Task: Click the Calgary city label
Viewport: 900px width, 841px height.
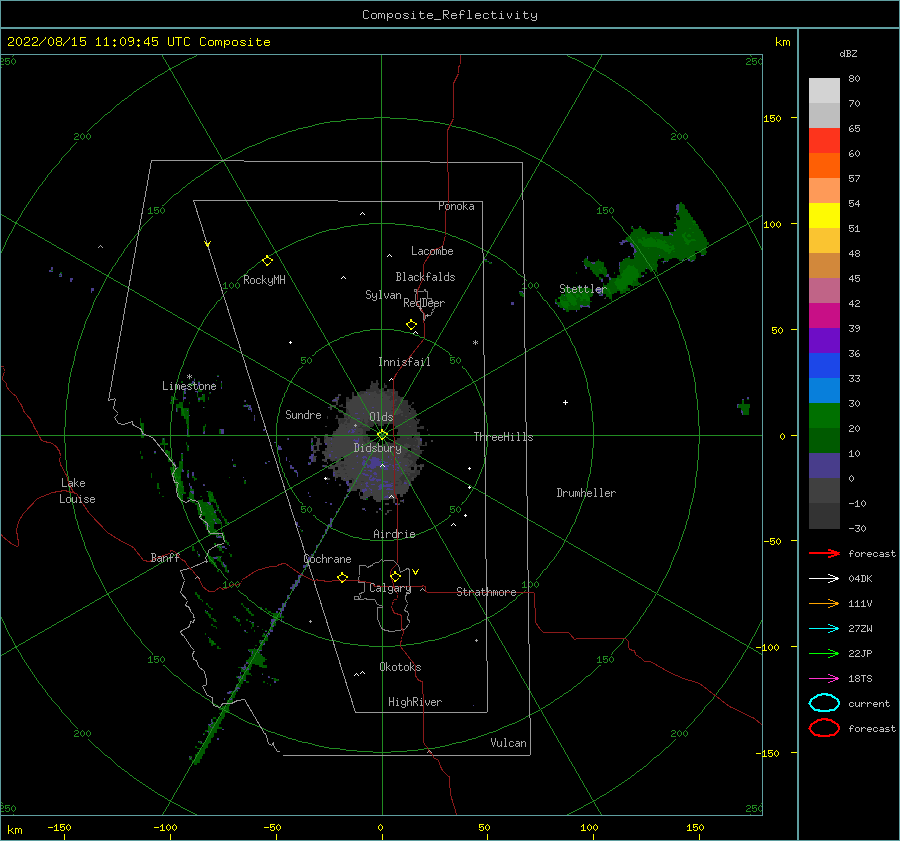Action: pos(390,588)
